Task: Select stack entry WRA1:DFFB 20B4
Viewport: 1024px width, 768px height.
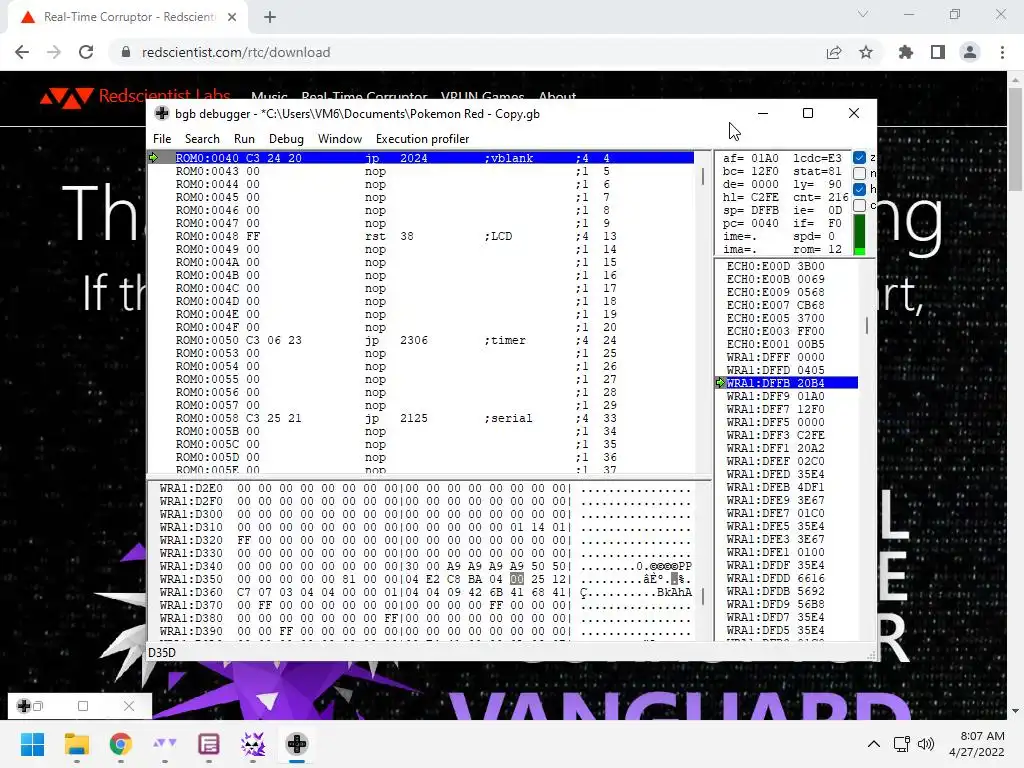Action: pyautogui.click(x=792, y=383)
